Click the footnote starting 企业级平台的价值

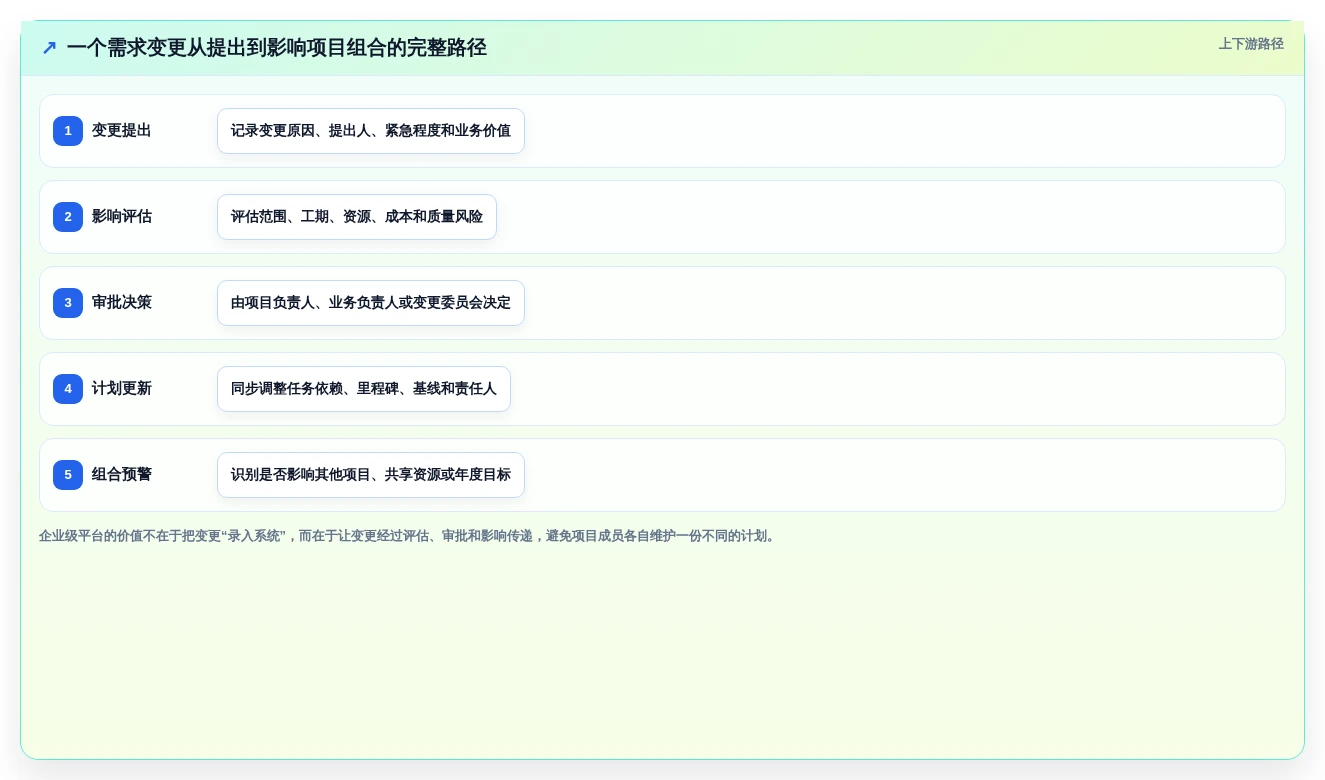pos(409,536)
